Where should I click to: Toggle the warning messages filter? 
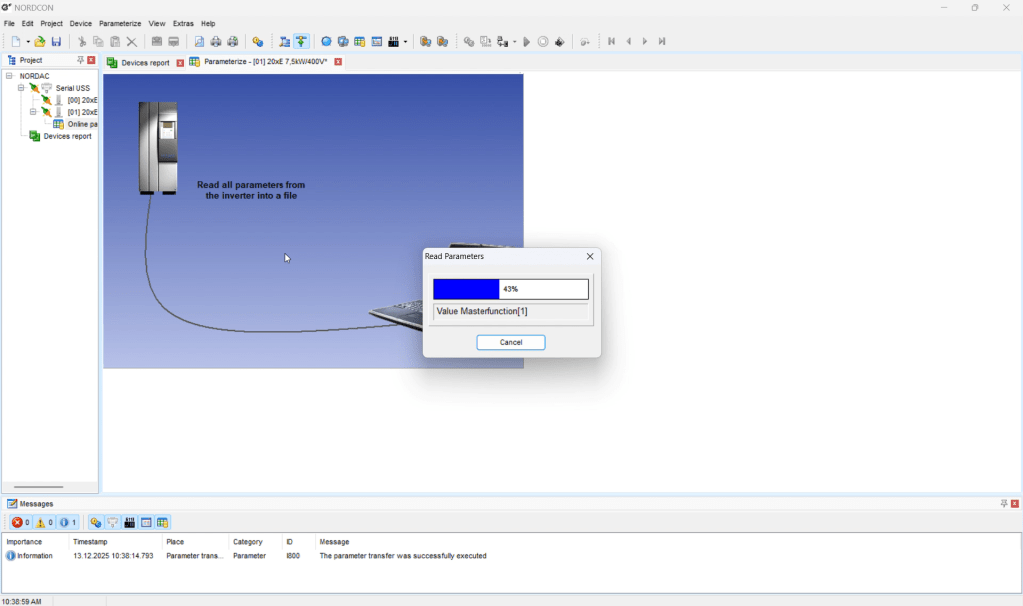pos(44,522)
